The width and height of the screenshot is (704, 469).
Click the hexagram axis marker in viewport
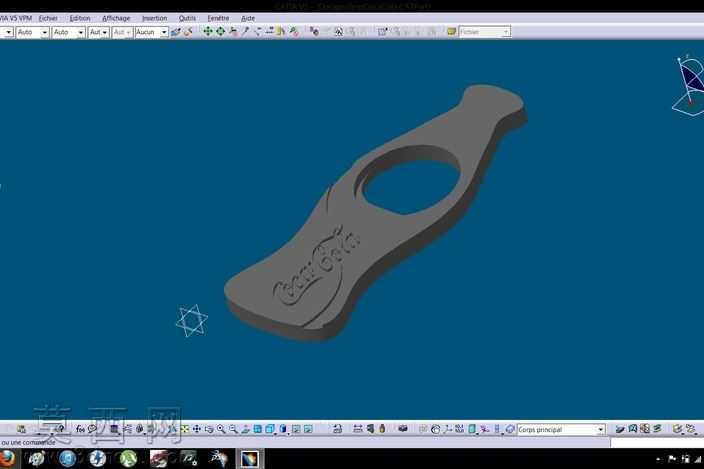(x=192, y=320)
